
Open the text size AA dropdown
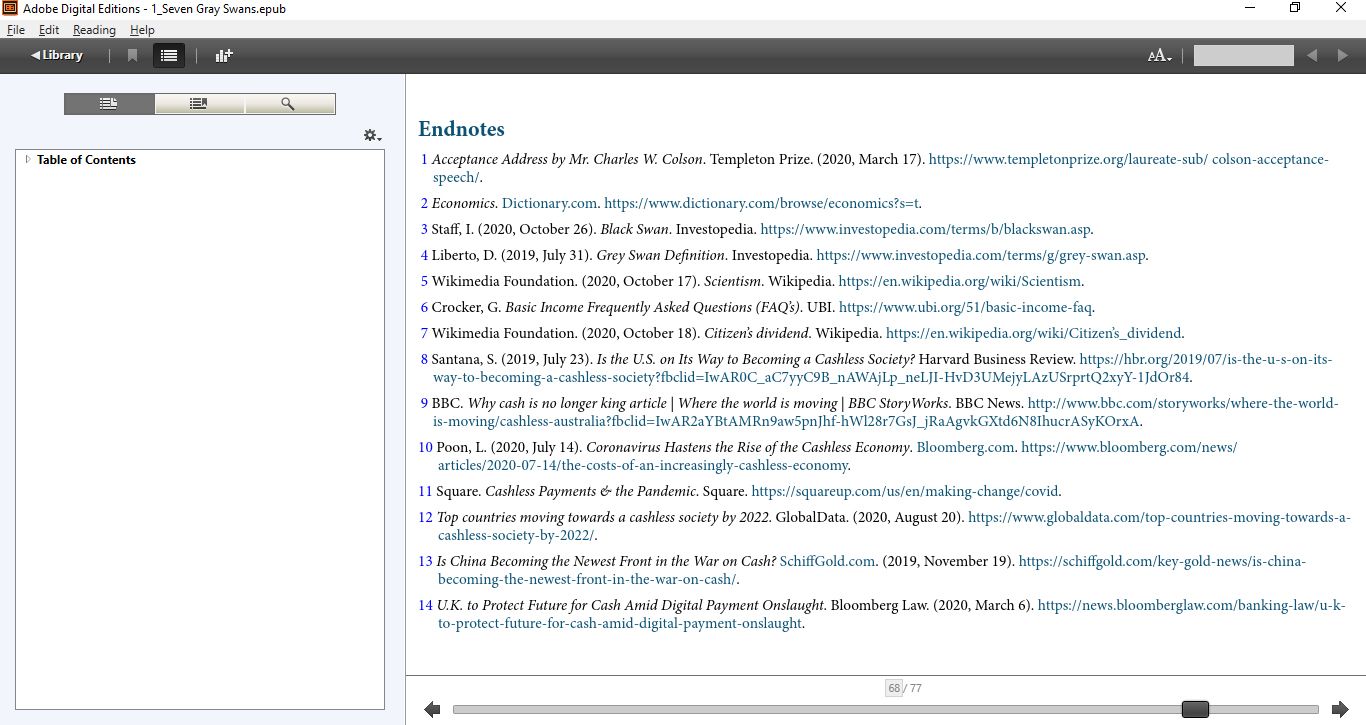[1159, 56]
